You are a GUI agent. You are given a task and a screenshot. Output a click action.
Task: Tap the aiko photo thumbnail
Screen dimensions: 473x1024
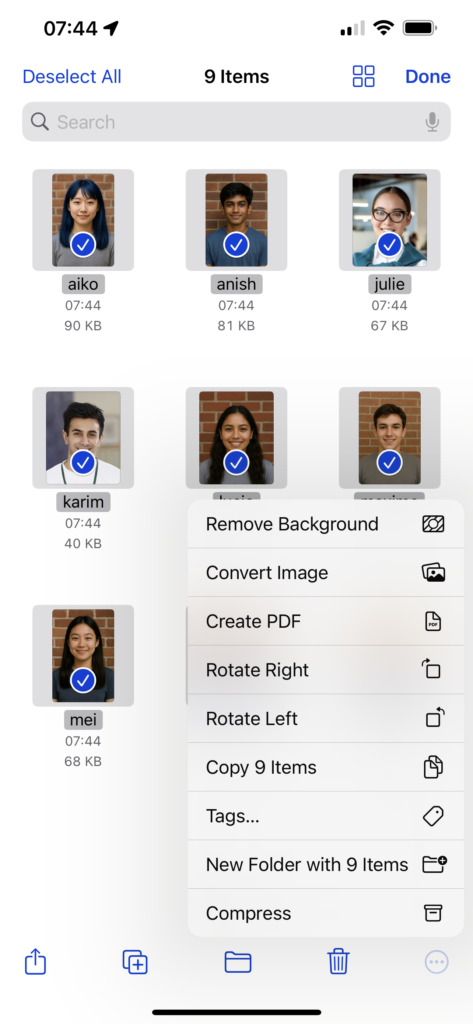pos(83,220)
